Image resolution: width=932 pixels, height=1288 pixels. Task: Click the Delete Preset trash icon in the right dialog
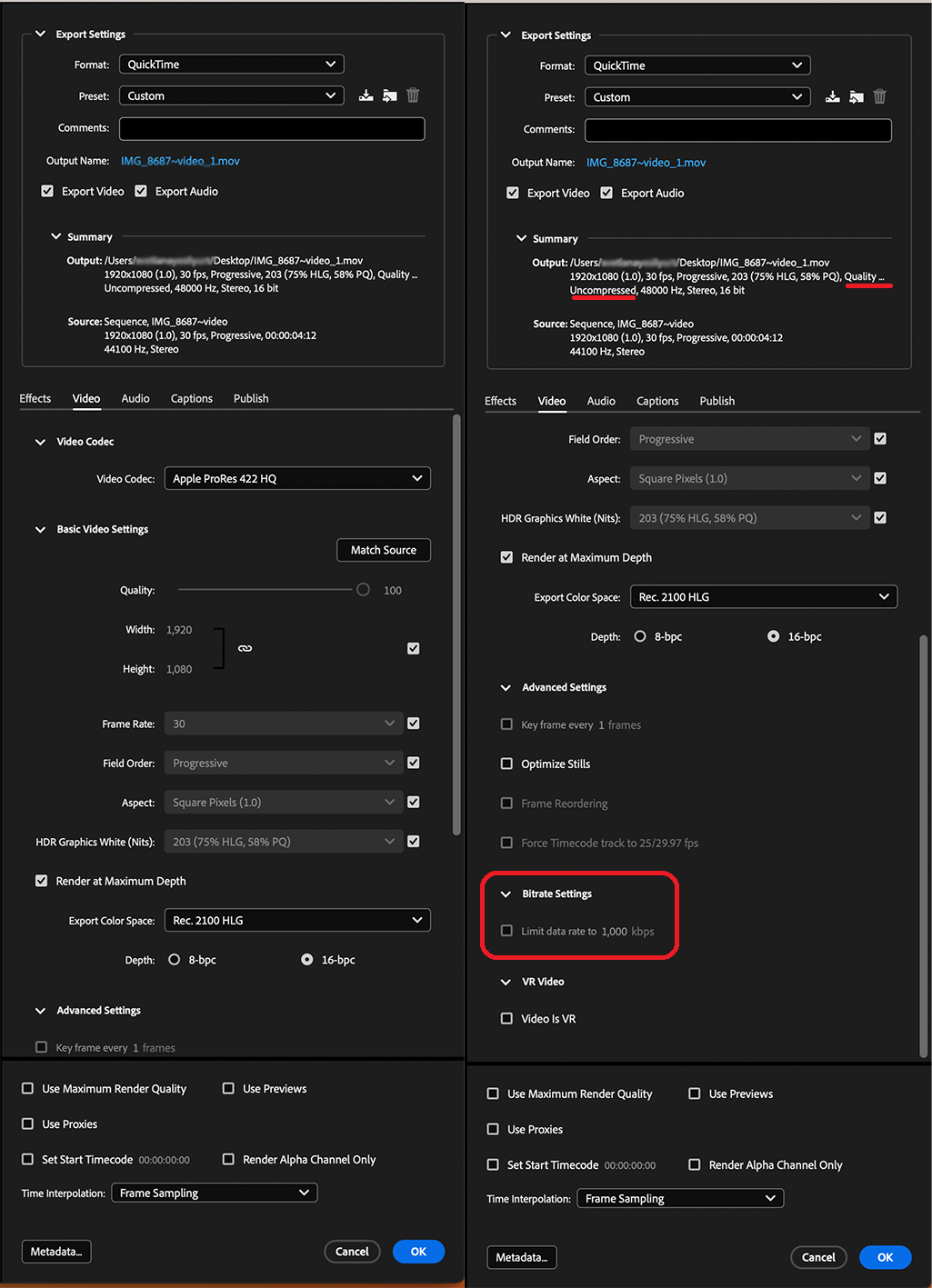879,97
